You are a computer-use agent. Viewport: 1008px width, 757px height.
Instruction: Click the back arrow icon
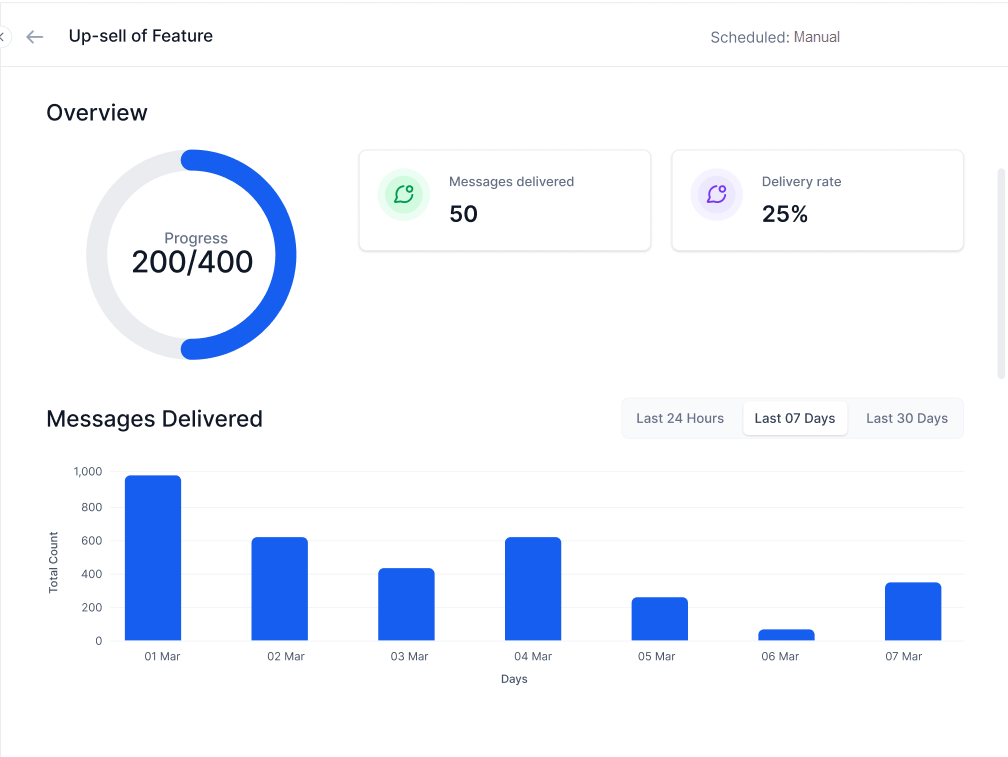tap(35, 37)
